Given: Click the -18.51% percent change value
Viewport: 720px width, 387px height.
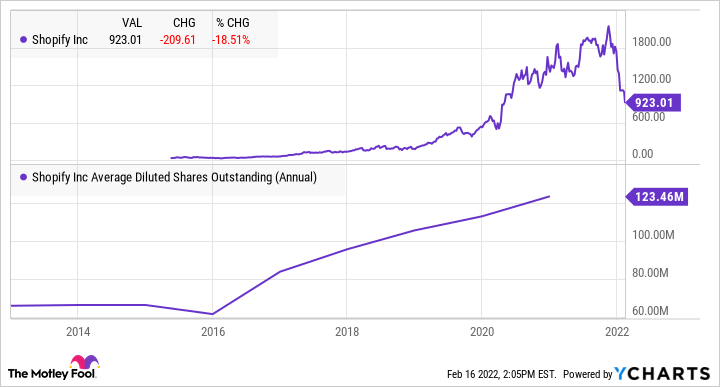Looking at the screenshot, I should pyautogui.click(x=231, y=40).
